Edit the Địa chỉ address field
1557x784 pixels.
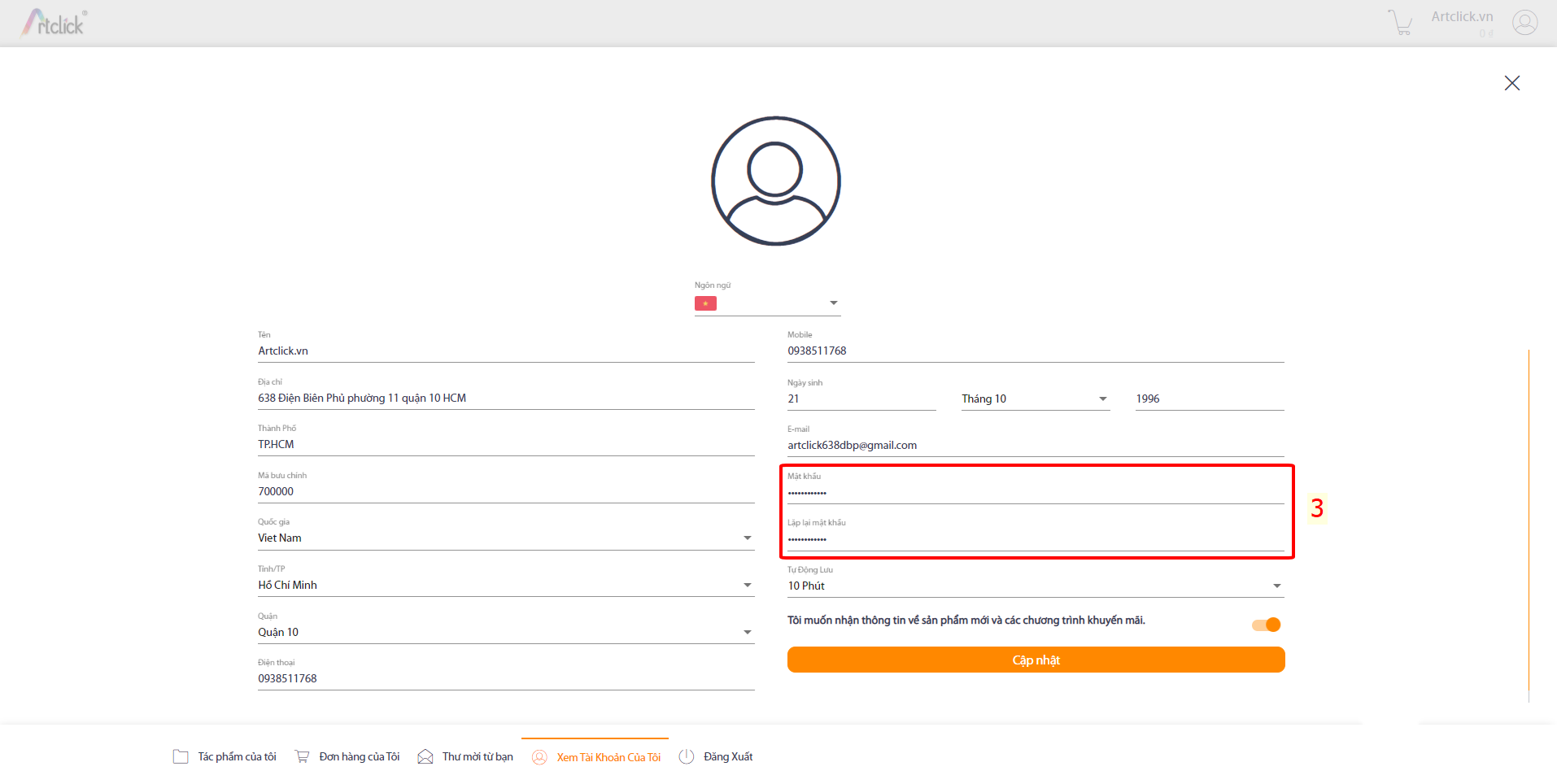[x=506, y=399]
